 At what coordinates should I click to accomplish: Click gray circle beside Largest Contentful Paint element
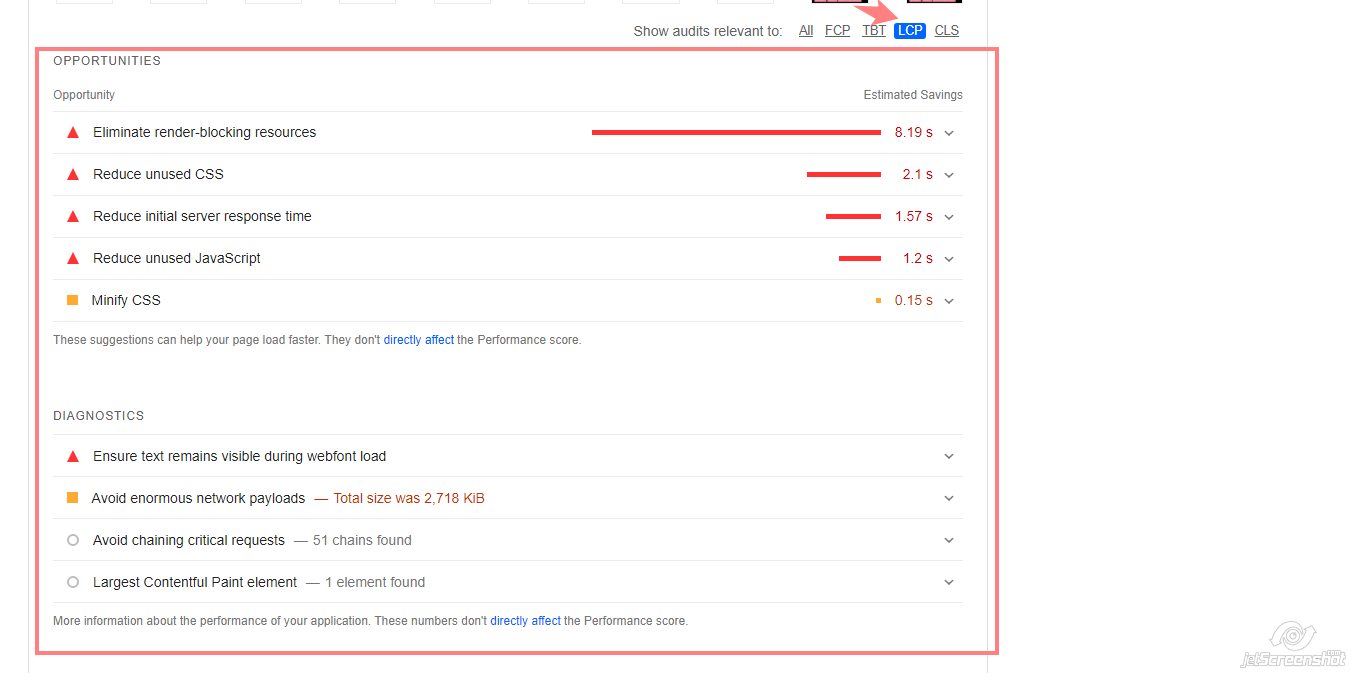[73, 582]
